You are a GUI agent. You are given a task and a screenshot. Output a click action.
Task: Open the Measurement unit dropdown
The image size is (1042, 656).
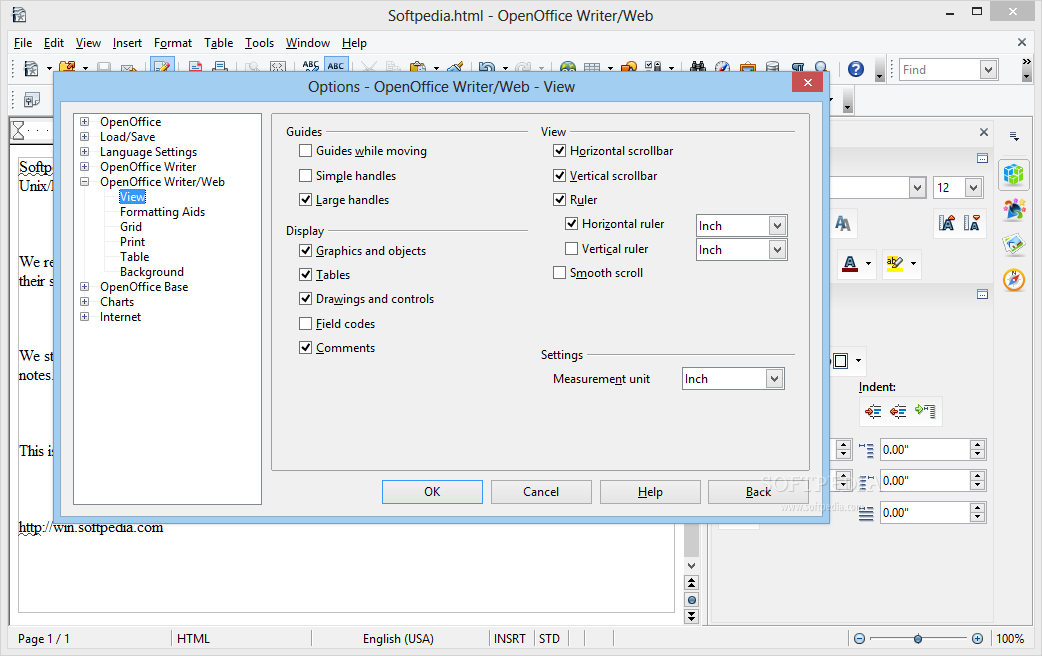774,379
